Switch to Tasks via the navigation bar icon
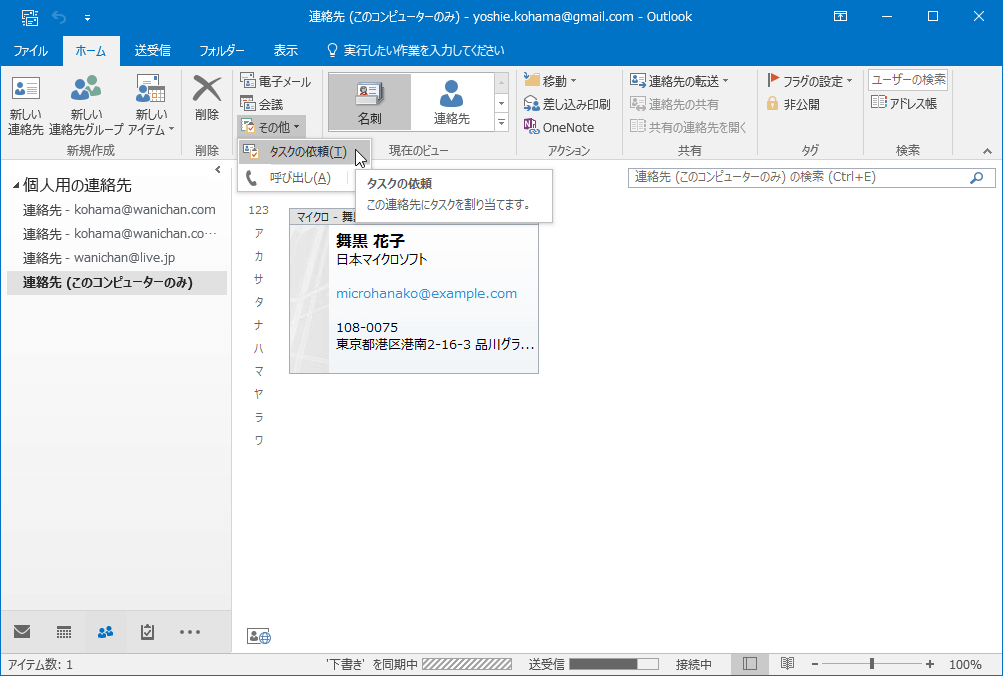 click(146, 632)
